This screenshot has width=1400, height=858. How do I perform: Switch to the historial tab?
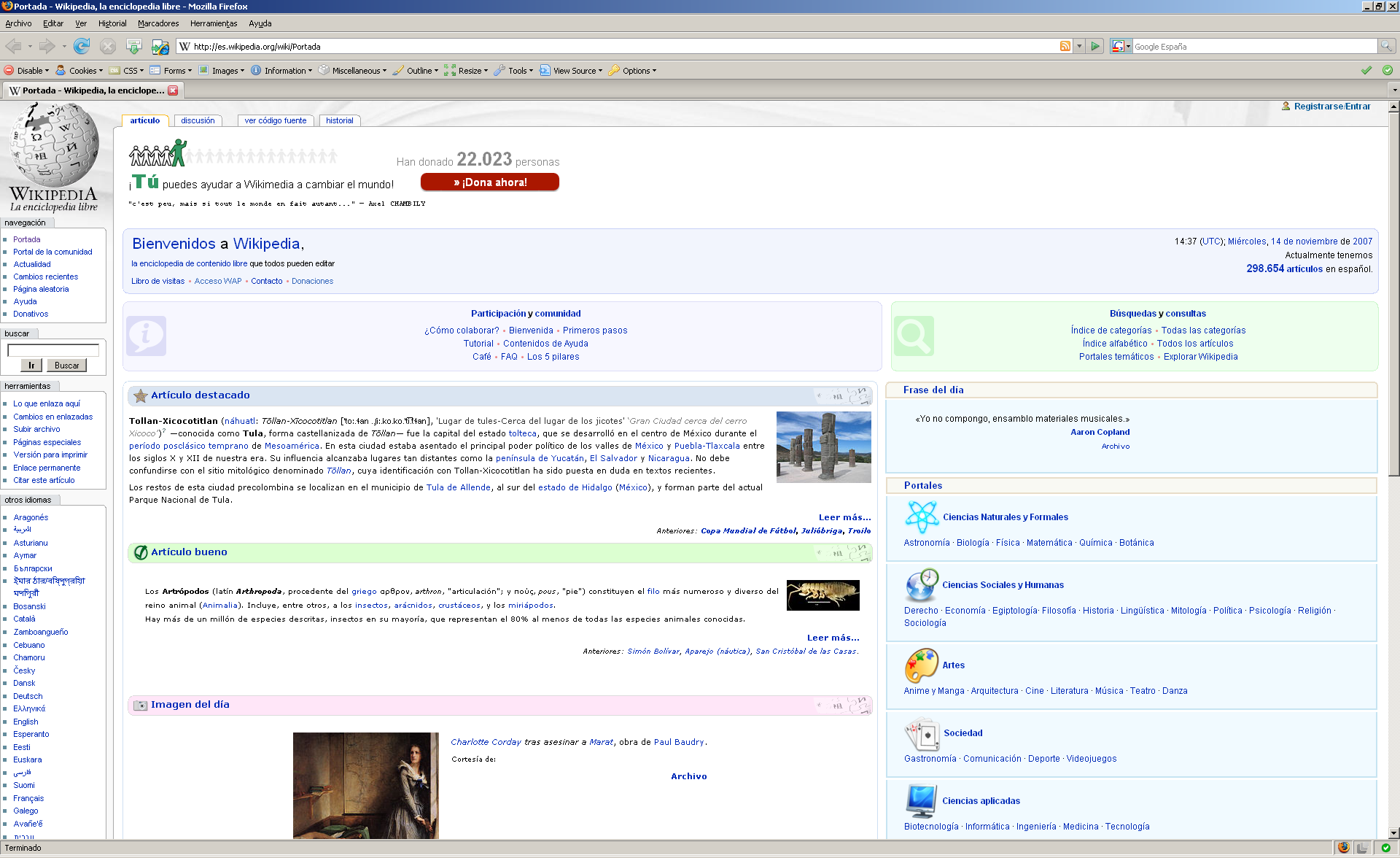point(340,121)
